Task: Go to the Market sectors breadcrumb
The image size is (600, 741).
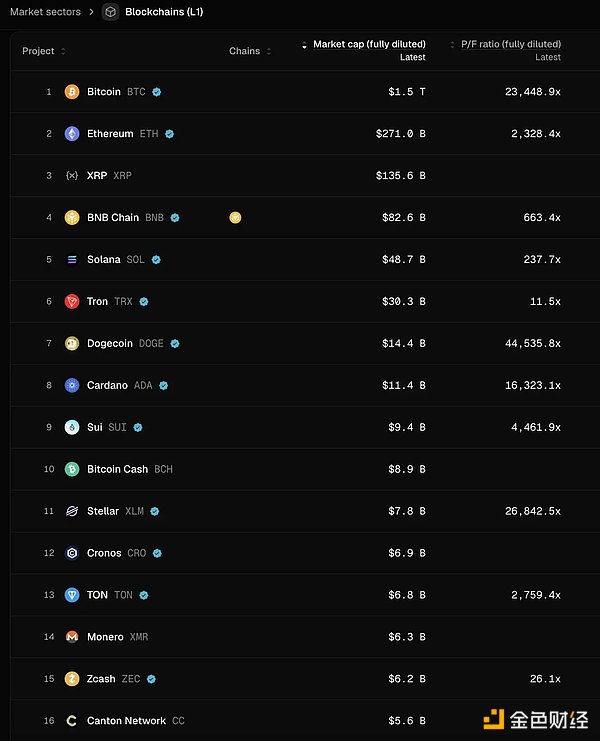Action: 45,12
